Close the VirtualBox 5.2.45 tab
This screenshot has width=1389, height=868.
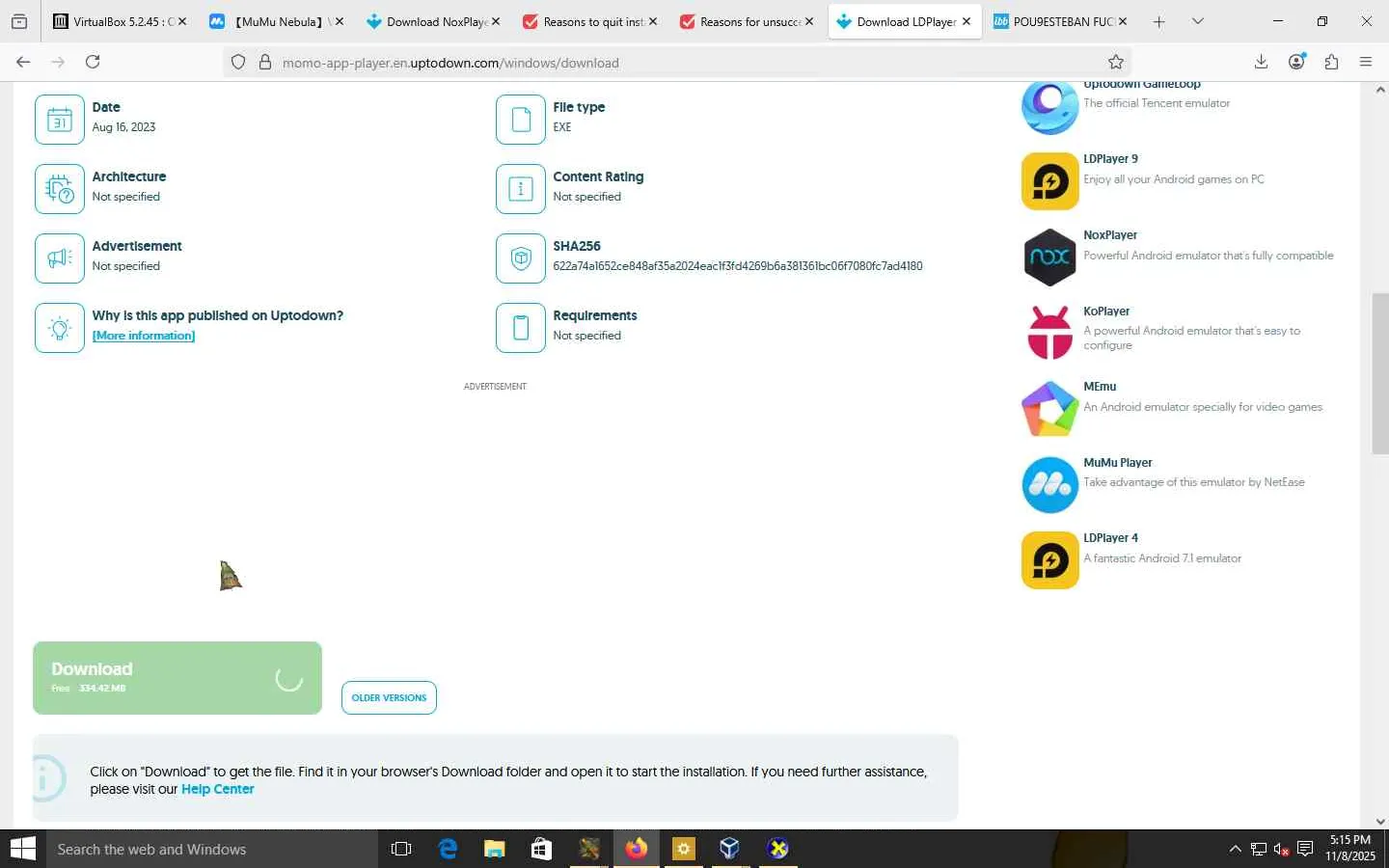(x=182, y=21)
